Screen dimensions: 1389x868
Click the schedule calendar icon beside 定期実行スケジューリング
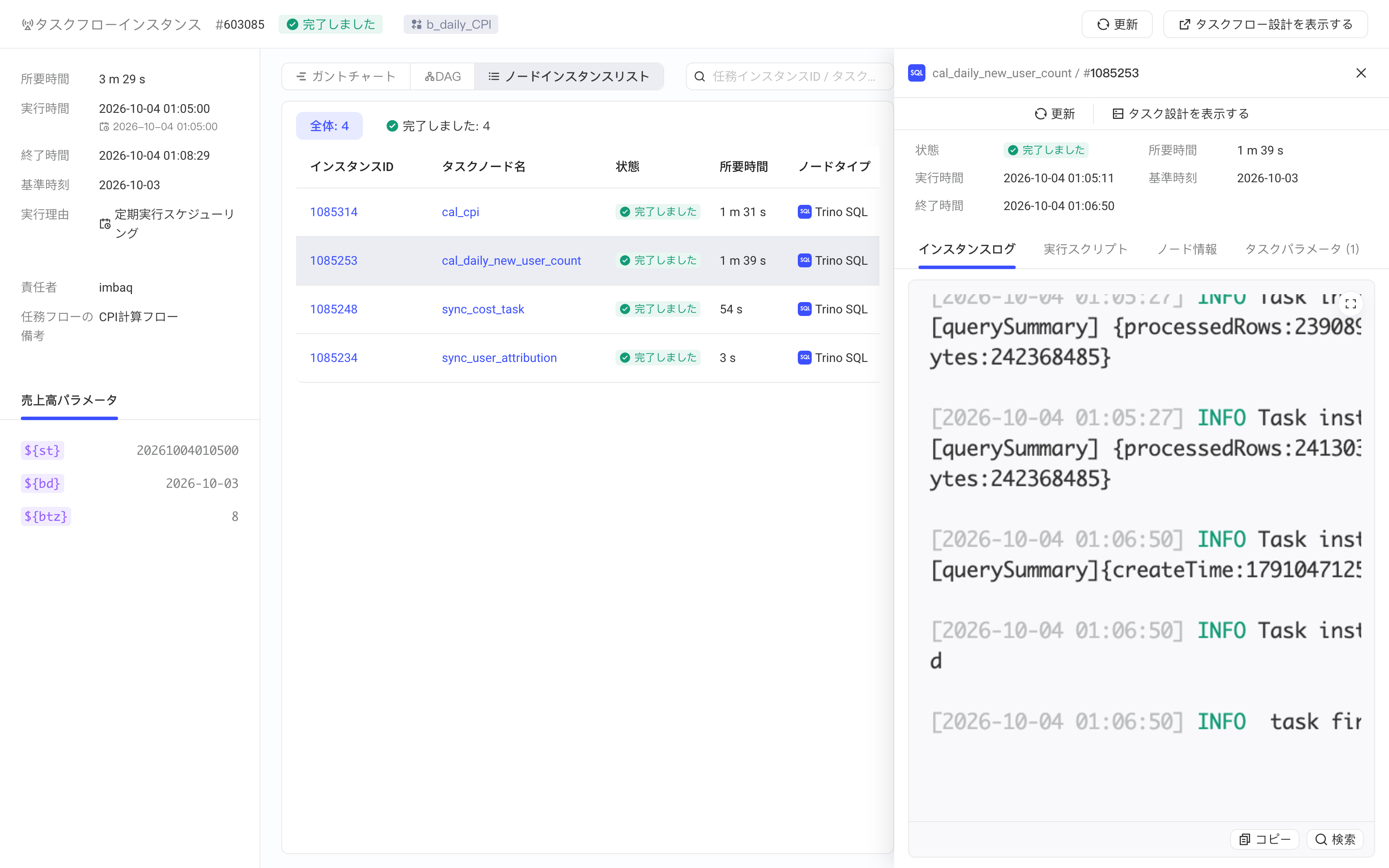pos(105,224)
